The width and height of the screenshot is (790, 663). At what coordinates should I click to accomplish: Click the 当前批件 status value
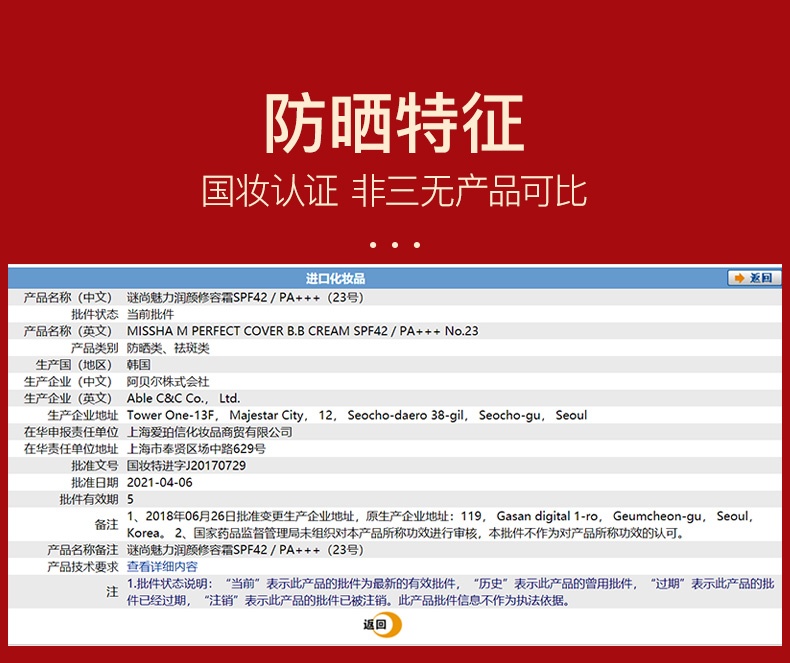coord(150,314)
